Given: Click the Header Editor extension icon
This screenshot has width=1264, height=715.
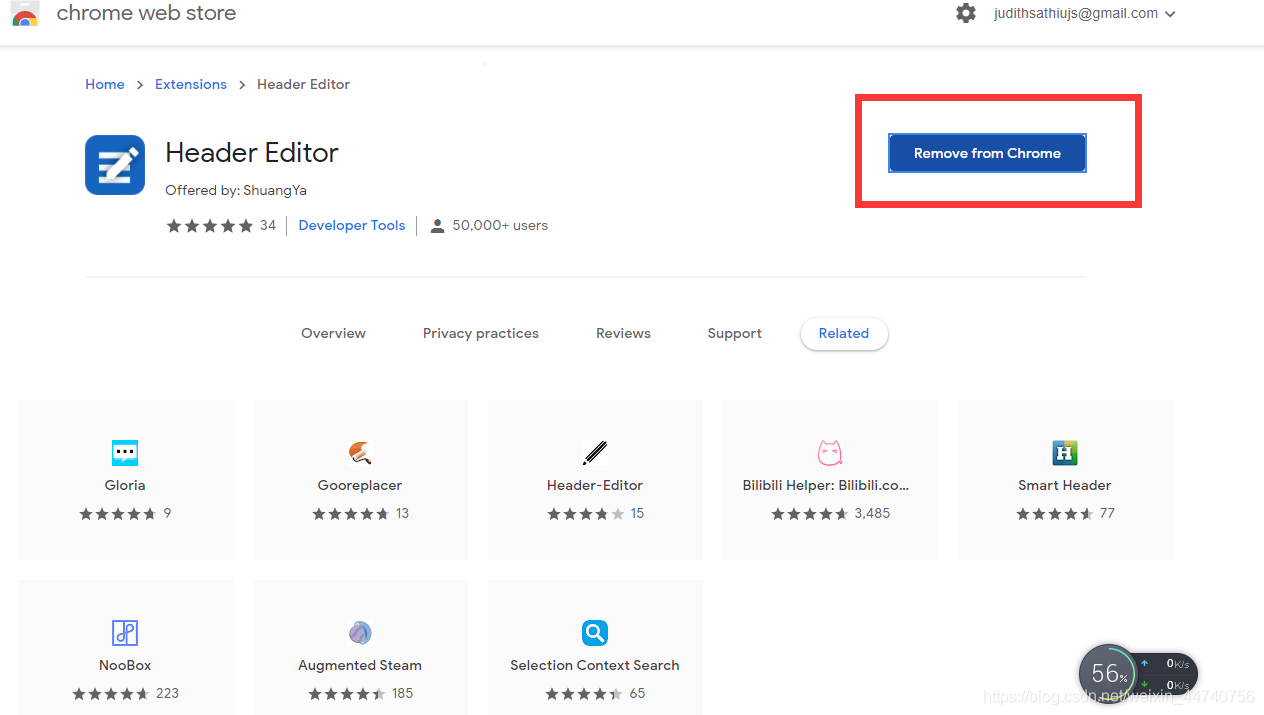Looking at the screenshot, I should click(115, 165).
